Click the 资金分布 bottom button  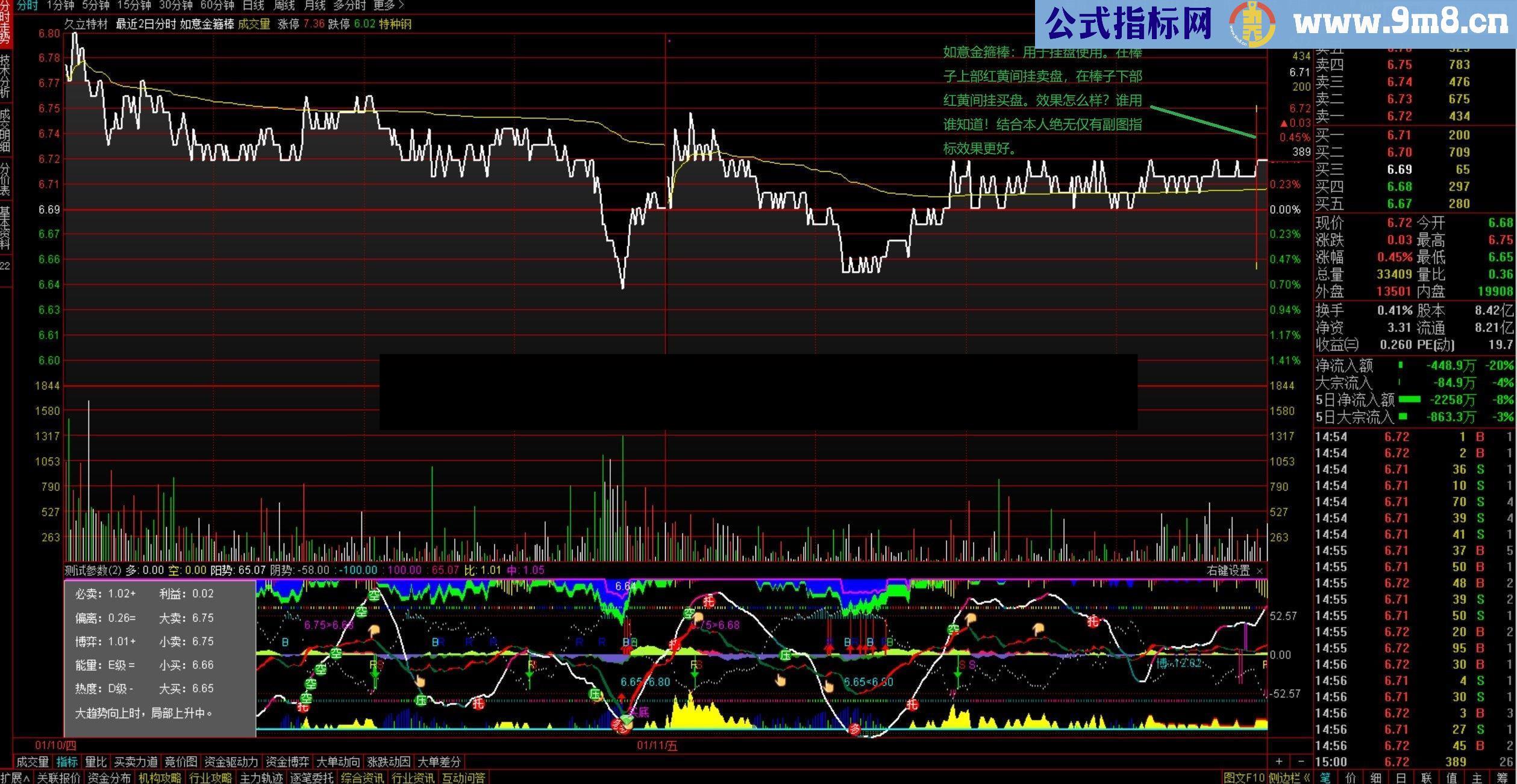109,777
